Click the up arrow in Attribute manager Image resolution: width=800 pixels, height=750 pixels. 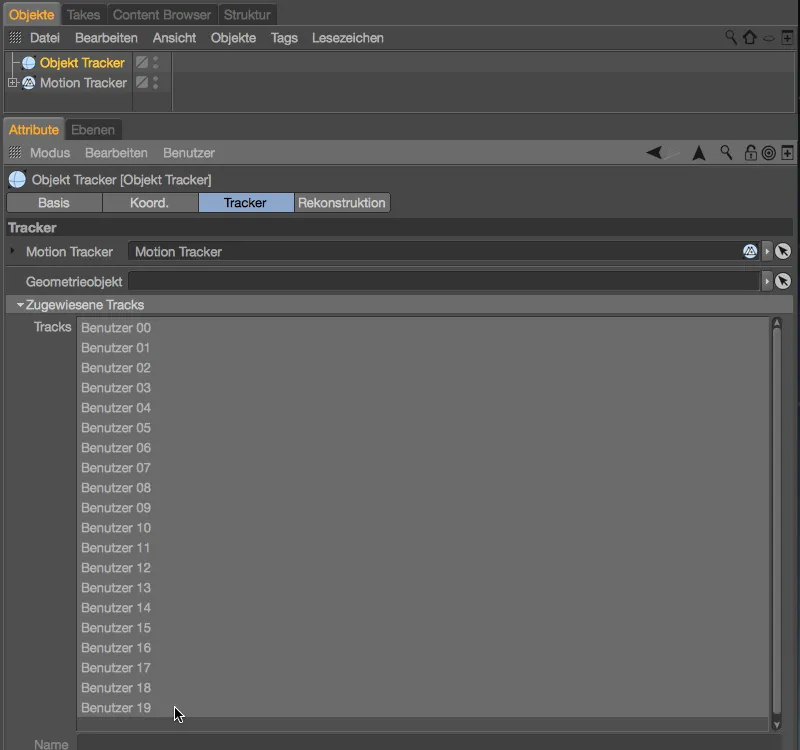pyautogui.click(x=698, y=153)
